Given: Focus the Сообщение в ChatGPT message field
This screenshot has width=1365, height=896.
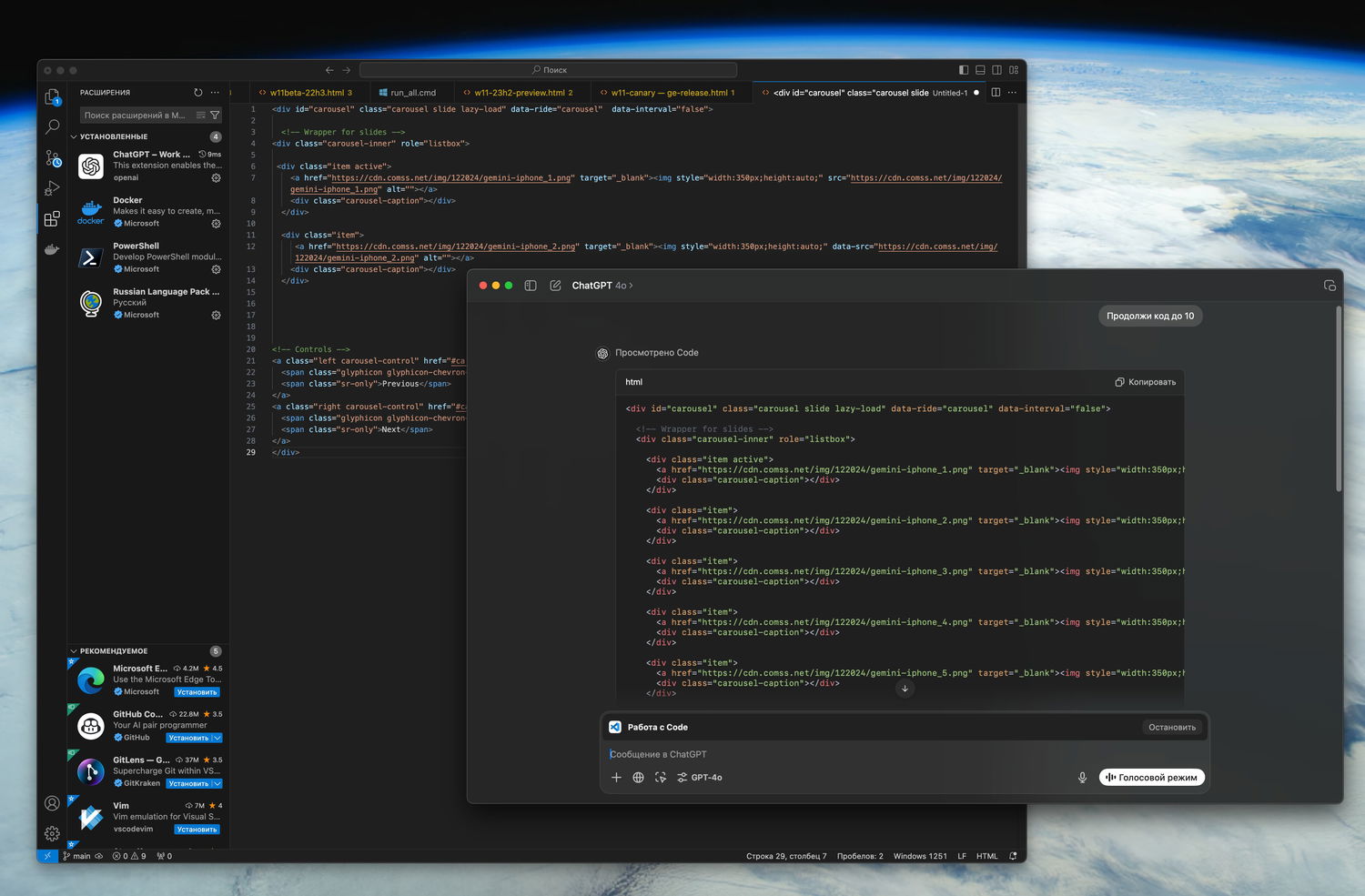Looking at the screenshot, I should [905, 754].
